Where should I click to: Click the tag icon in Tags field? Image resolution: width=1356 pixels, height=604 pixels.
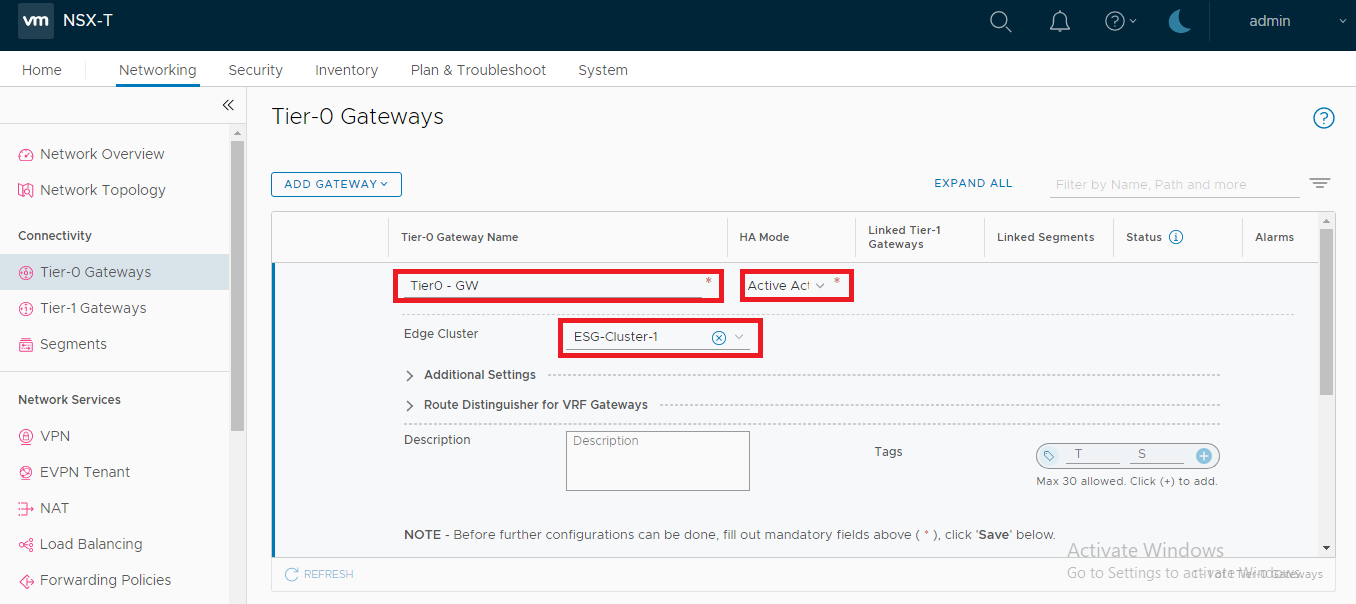pos(1049,456)
